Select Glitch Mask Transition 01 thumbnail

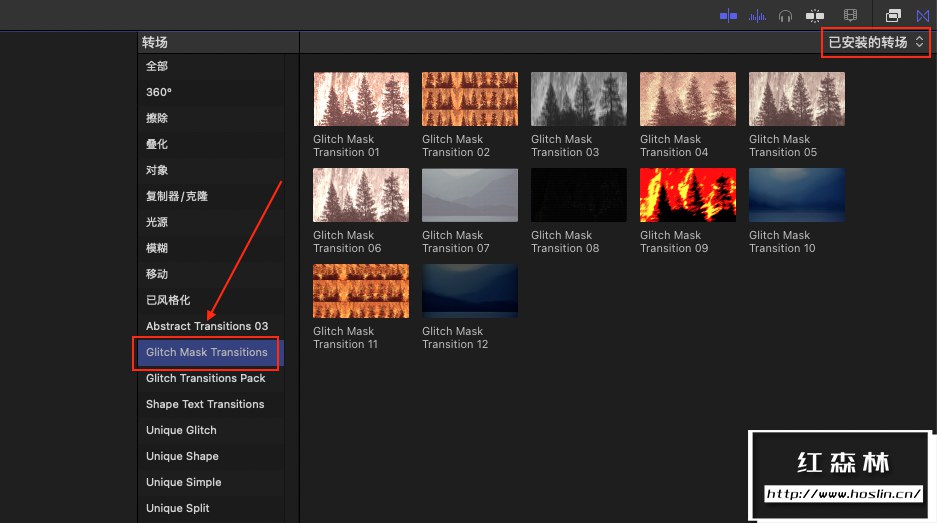[x=361, y=99]
